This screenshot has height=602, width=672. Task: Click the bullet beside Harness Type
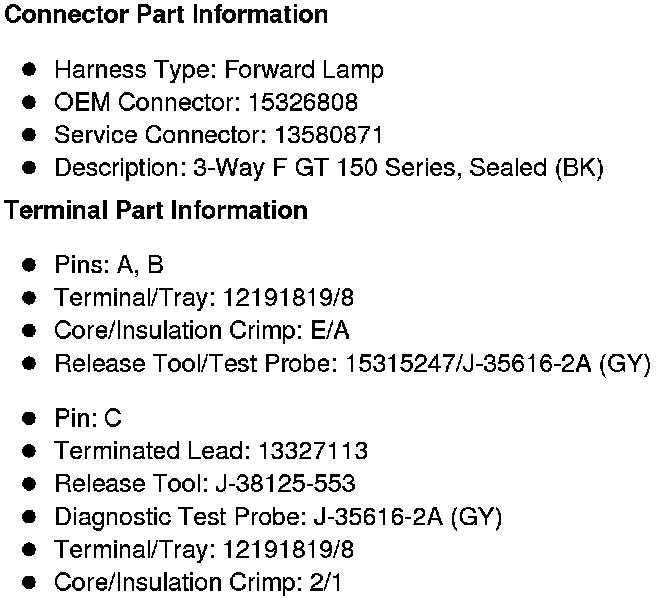pos(30,70)
